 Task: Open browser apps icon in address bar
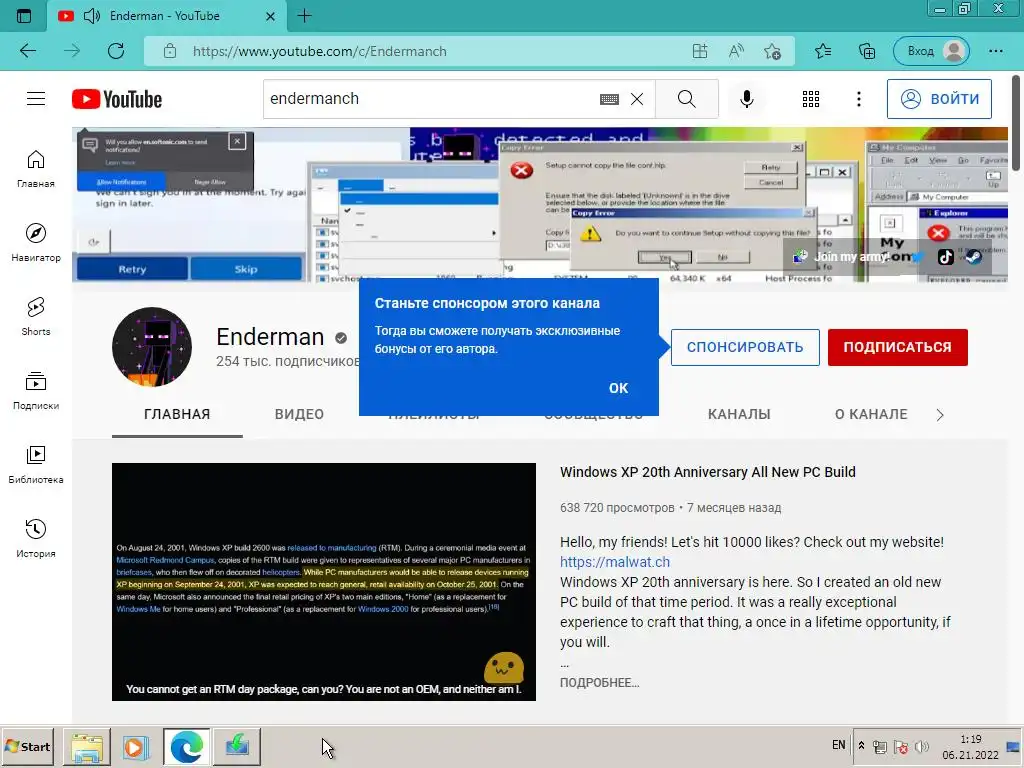click(x=700, y=51)
